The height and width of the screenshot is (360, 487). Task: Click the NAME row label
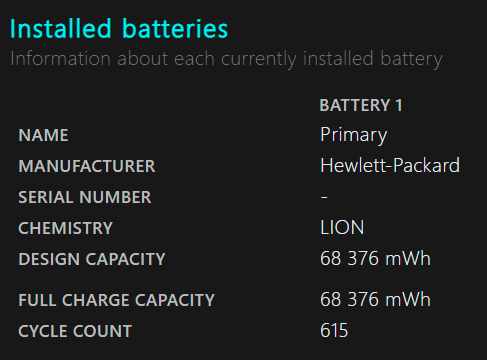pos(43,135)
